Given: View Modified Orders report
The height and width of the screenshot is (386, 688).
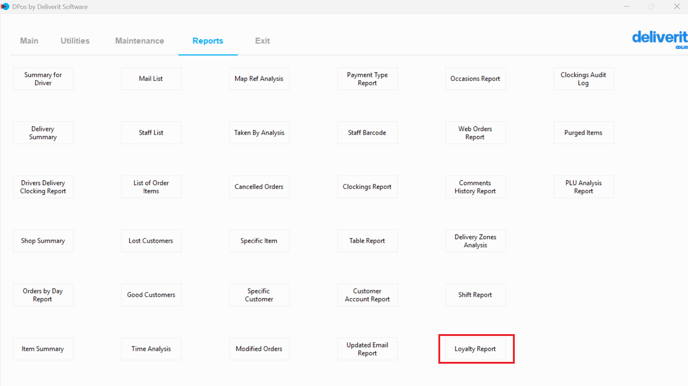Looking at the screenshot, I should tap(259, 349).
